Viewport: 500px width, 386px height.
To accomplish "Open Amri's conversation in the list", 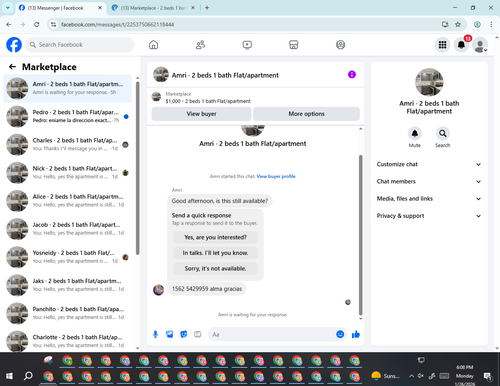I will coord(67,88).
